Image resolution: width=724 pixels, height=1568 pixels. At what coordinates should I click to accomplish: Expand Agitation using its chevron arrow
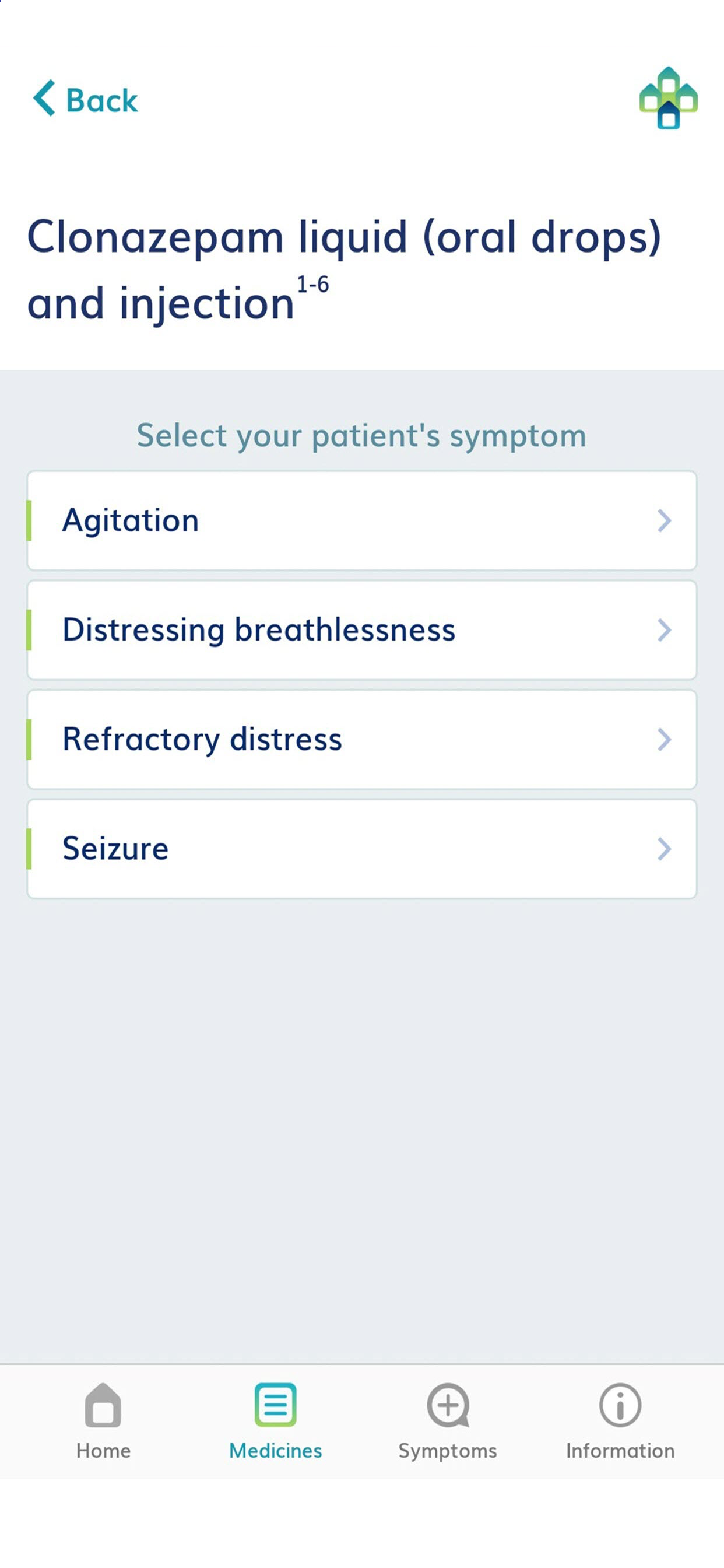[665, 520]
